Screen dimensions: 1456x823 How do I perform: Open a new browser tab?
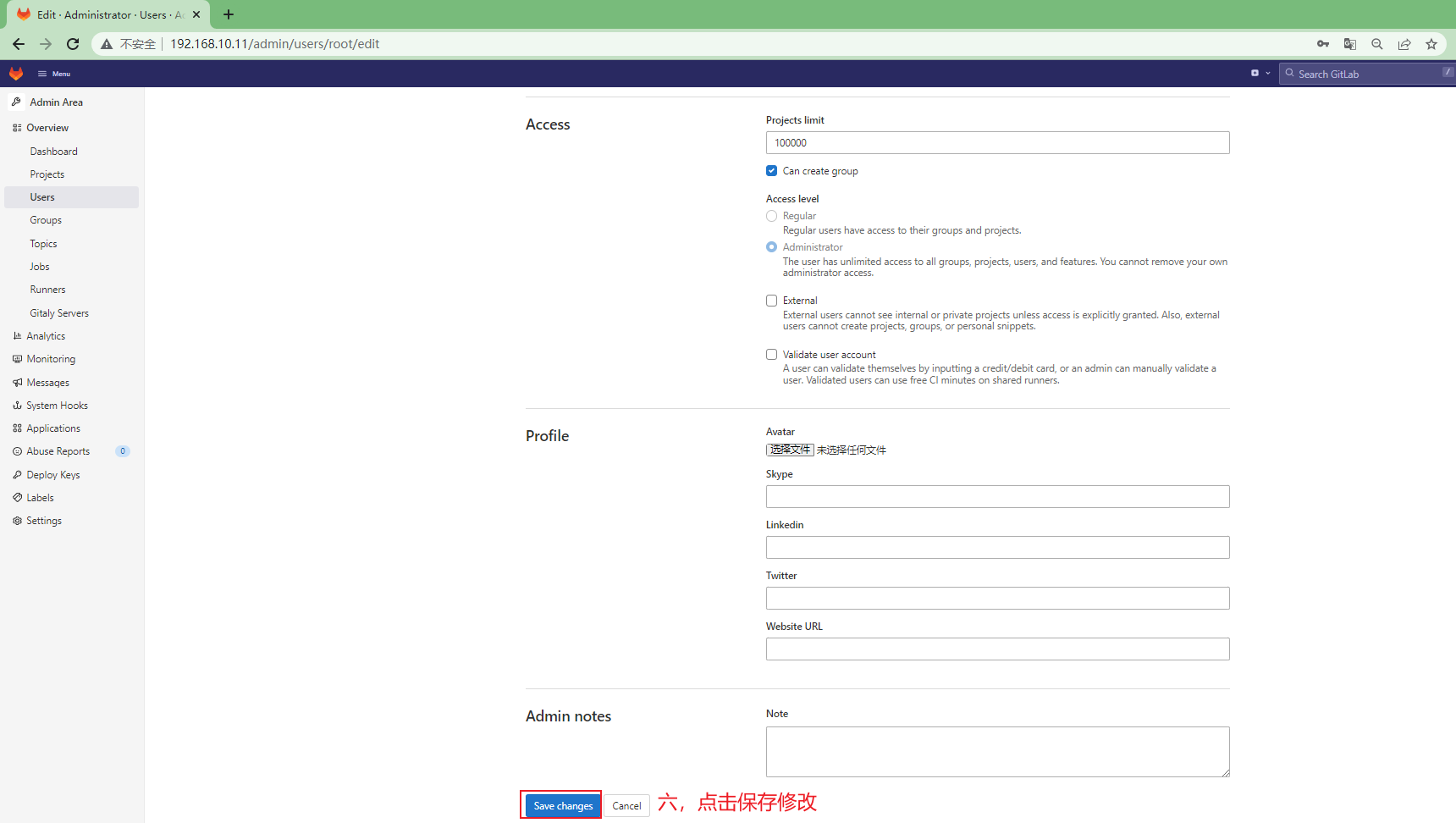(229, 14)
